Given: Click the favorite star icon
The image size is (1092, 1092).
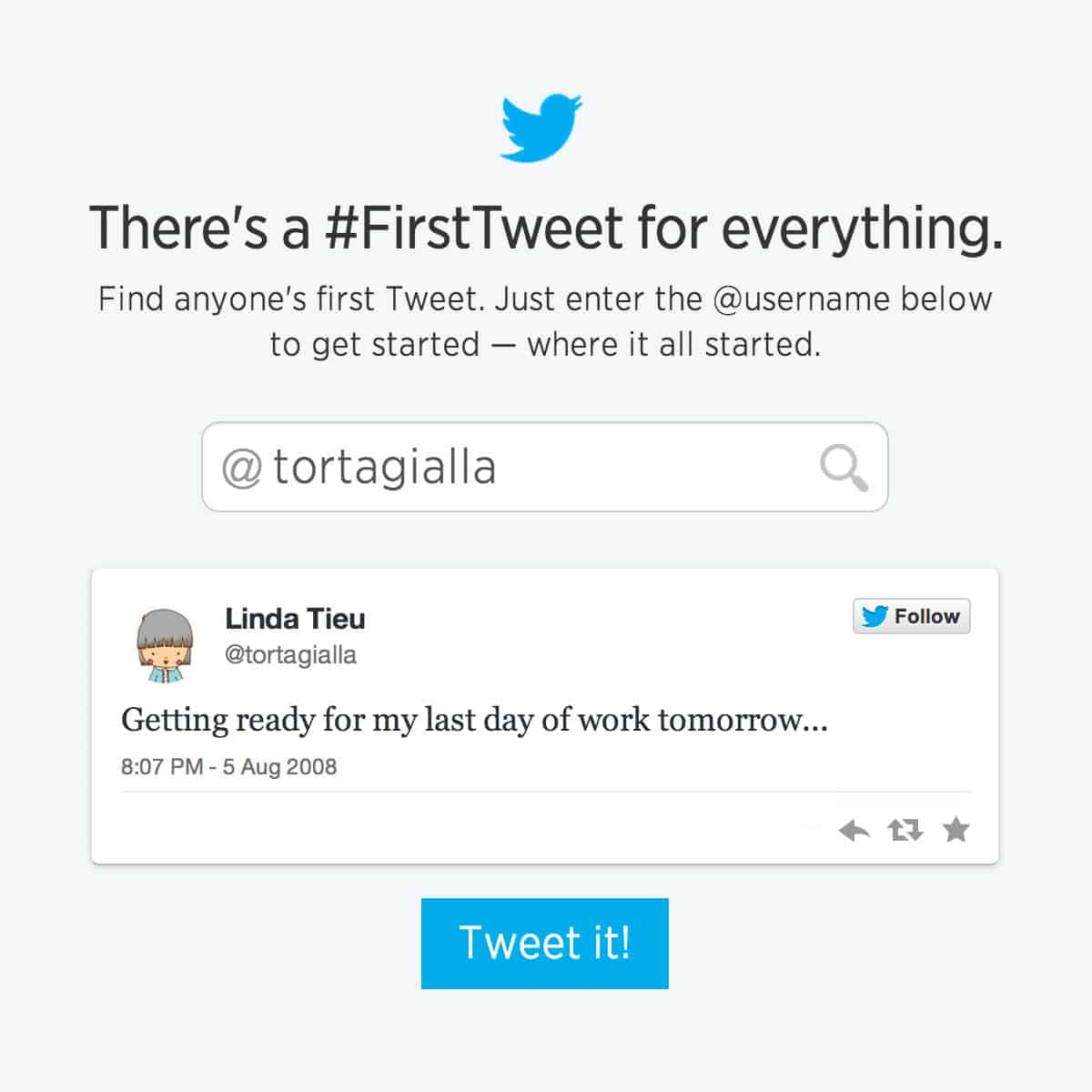Looking at the screenshot, I should [x=956, y=830].
